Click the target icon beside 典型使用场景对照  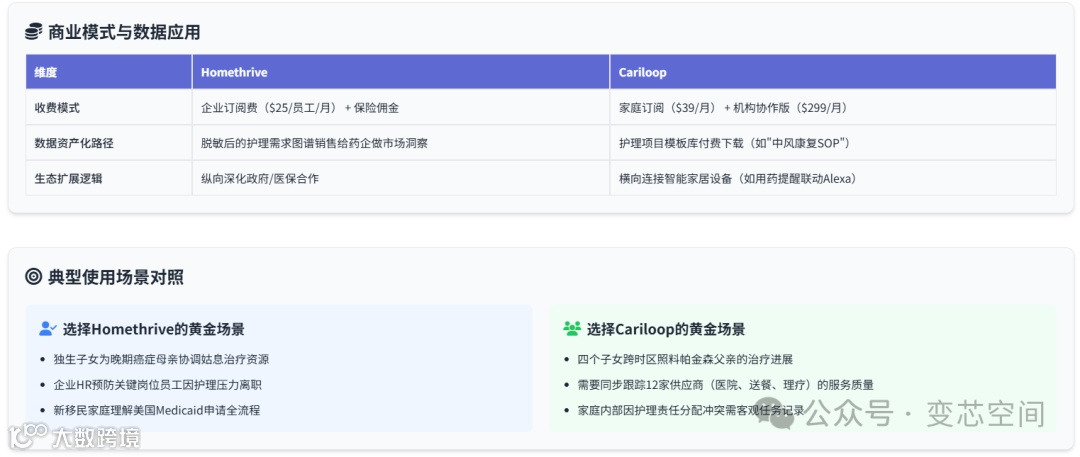click(x=34, y=277)
